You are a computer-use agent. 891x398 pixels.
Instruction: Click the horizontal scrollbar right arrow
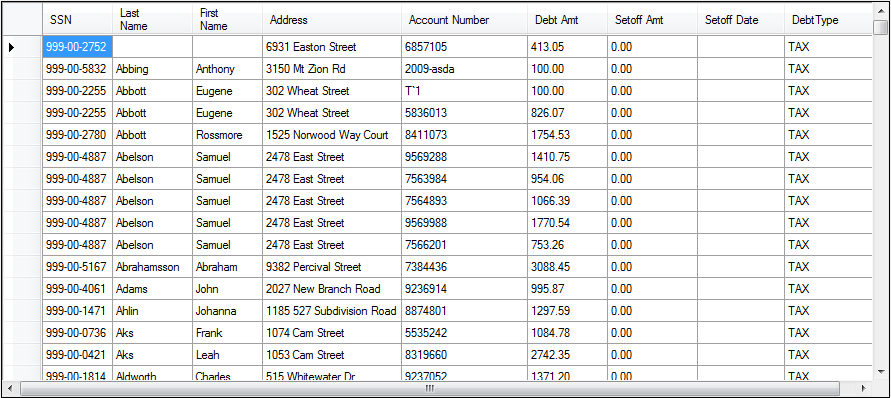(x=865, y=388)
